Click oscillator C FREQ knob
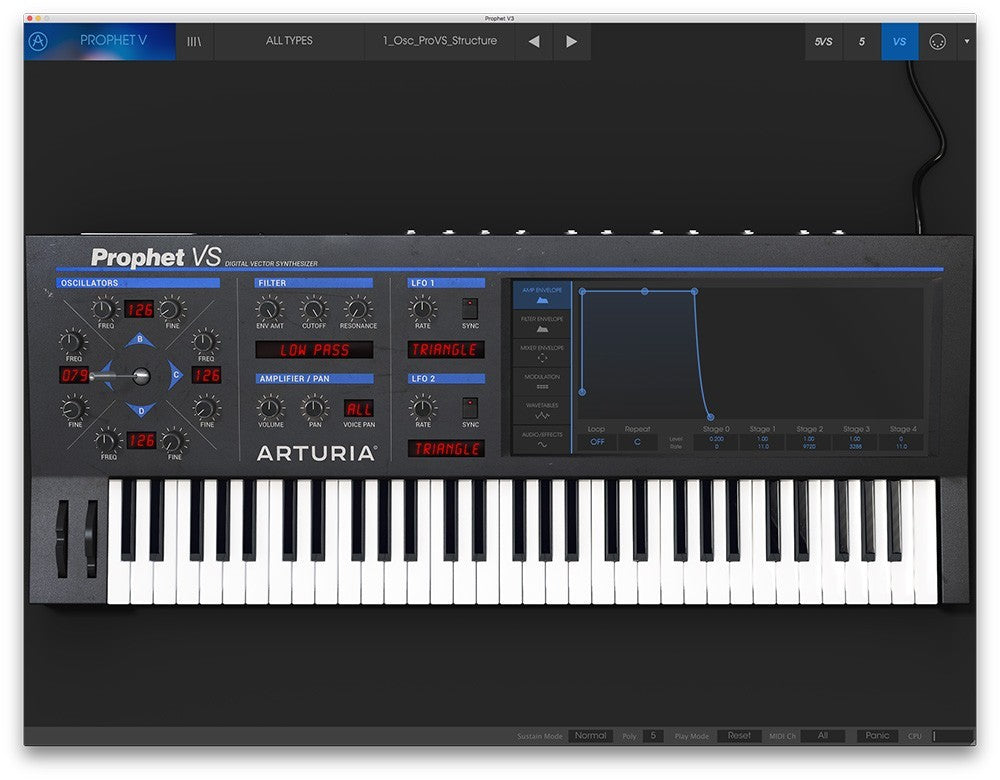Screen dimensions: 1000x780 (x=205, y=342)
